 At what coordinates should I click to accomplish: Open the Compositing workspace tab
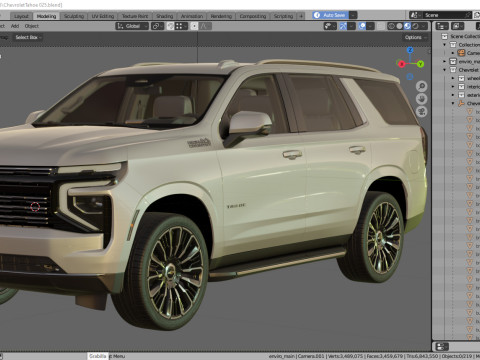click(253, 16)
